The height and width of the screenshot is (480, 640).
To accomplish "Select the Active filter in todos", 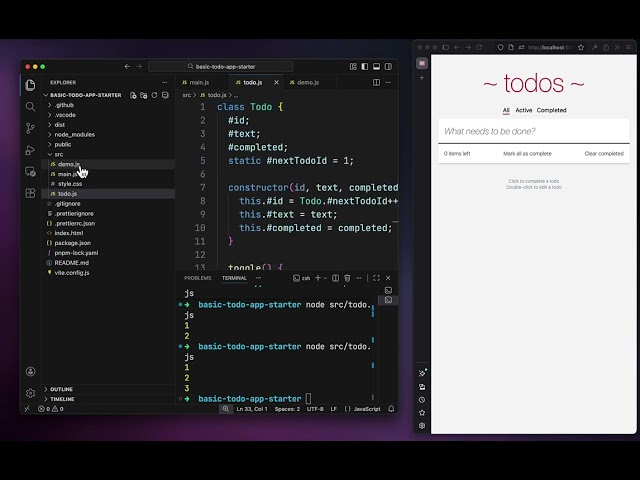I will (x=523, y=110).
